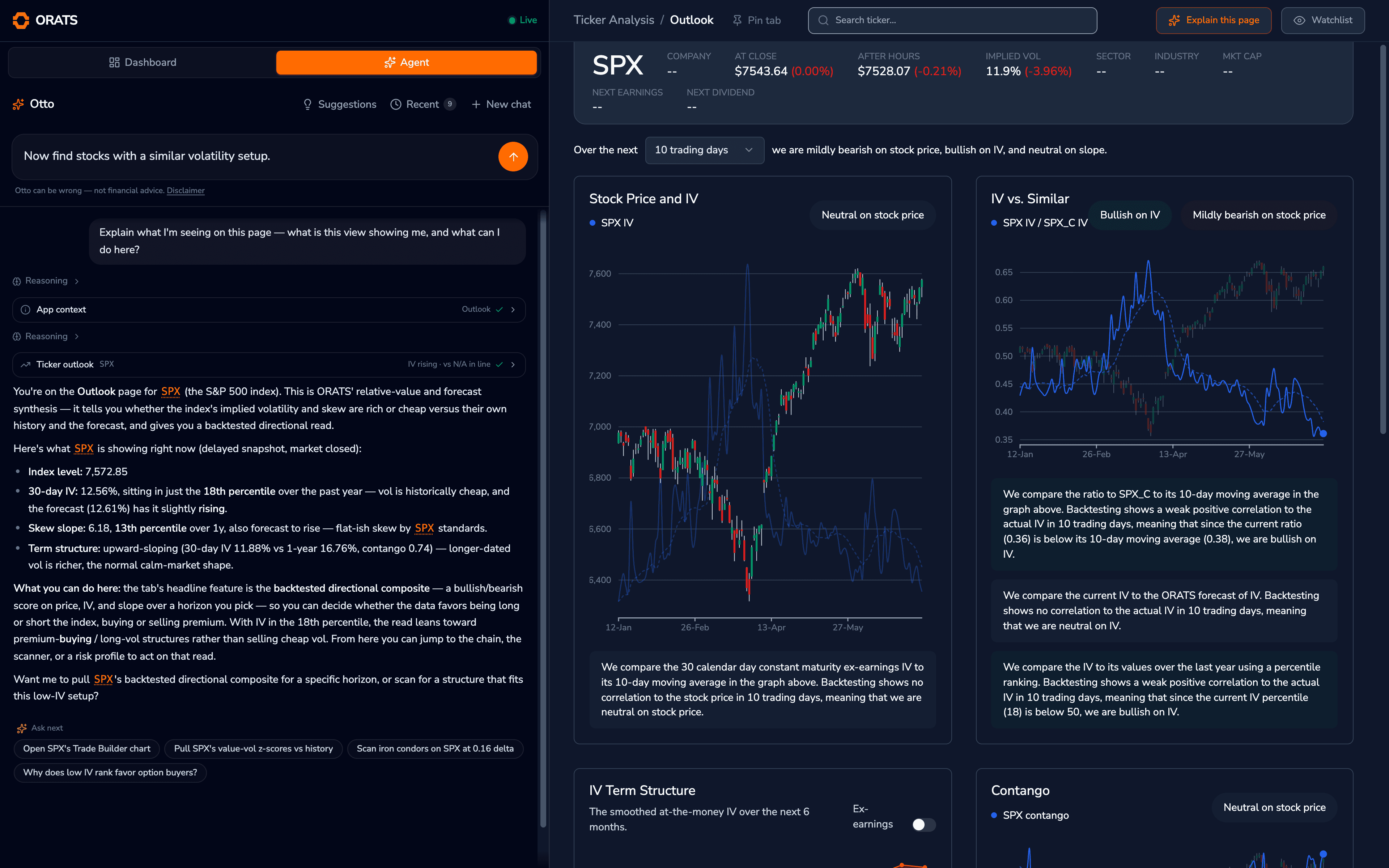This screenshot has height=868, width=1389.
Task: Click the AFTER HOURS $7528.07 value
Action: point(884,71)
